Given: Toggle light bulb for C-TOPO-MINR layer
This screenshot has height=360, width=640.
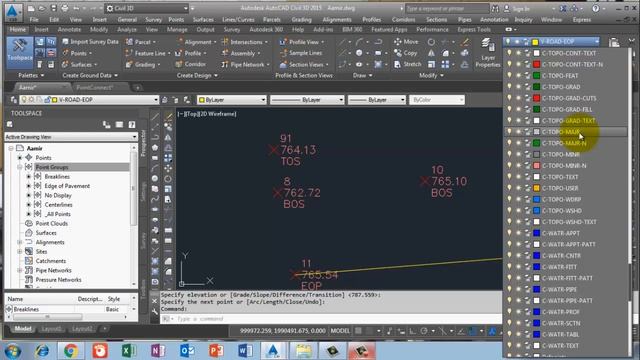Looking at the screenshot, I should 509,154.
